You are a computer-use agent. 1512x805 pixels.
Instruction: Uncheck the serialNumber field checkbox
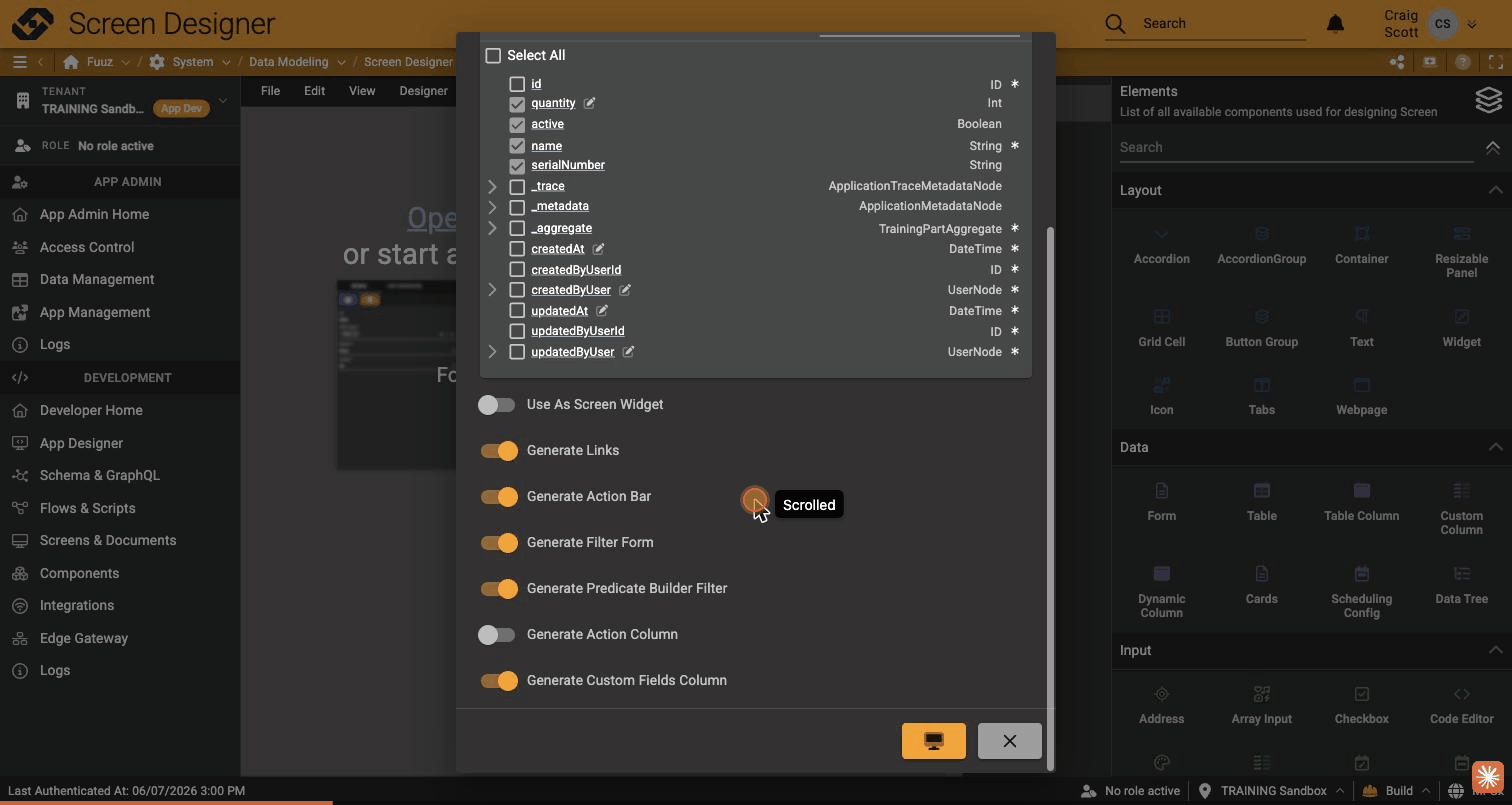(x=517, y=165)
